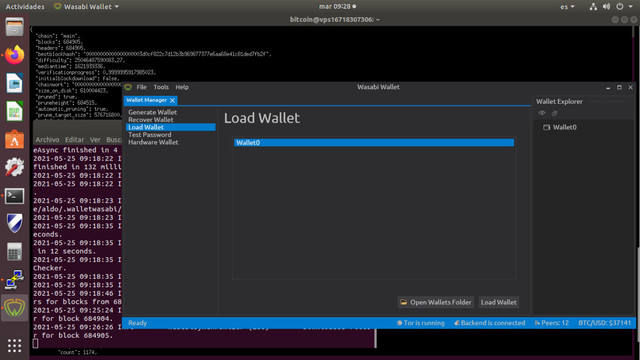This screenshot has height=360, width=640.
Task: Click the Ready status text
Action: click(x=138, y=323)
